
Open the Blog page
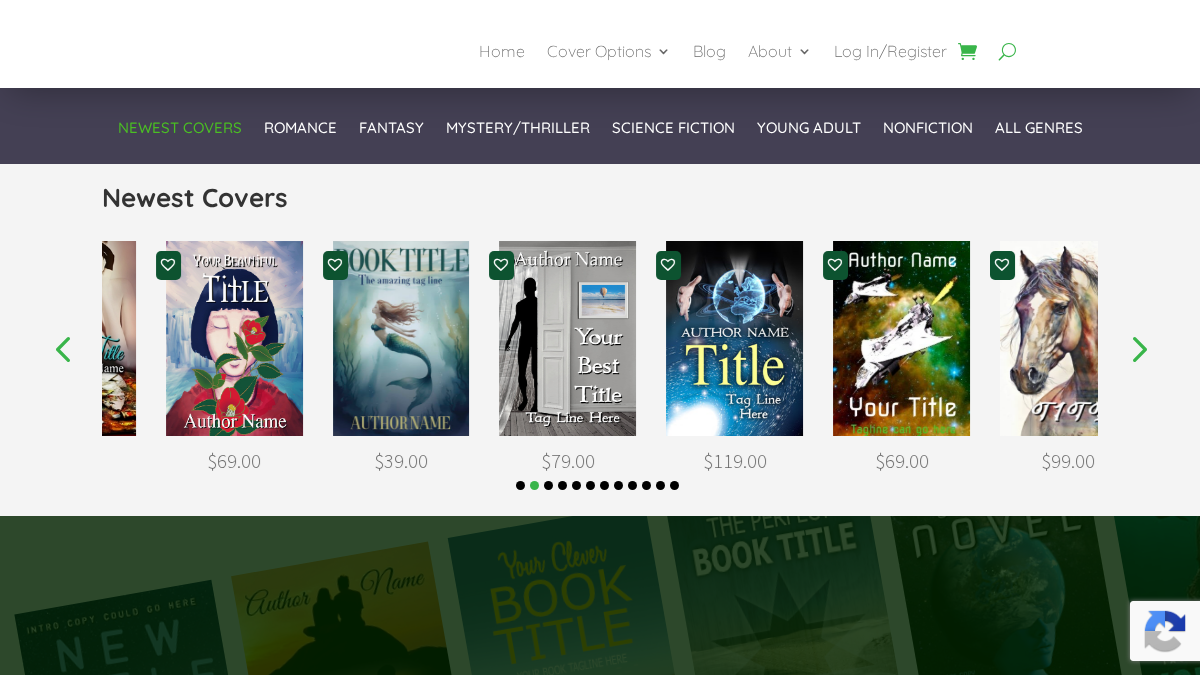coord(709,51)
